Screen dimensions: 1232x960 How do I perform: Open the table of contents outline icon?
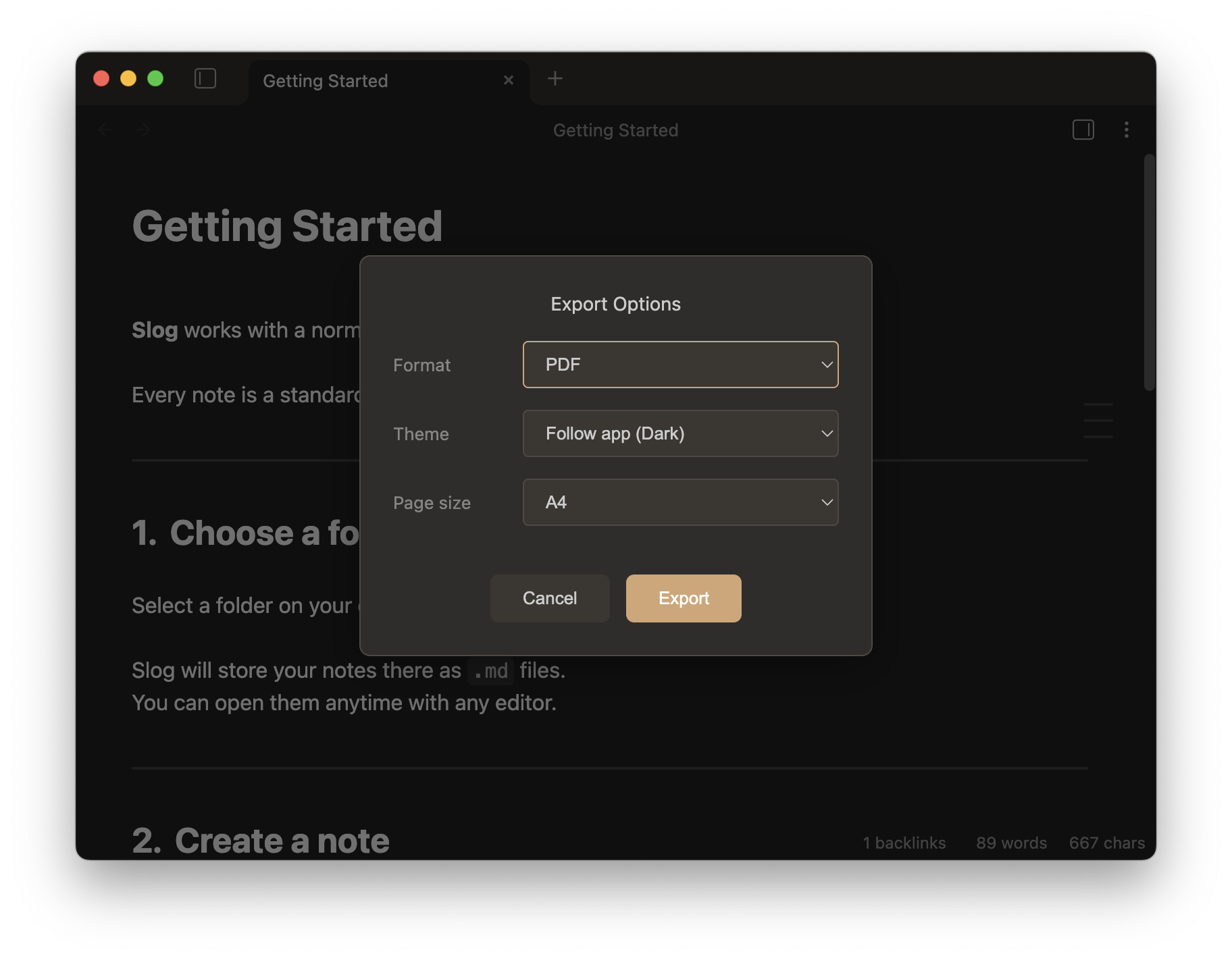(1098, 421)
